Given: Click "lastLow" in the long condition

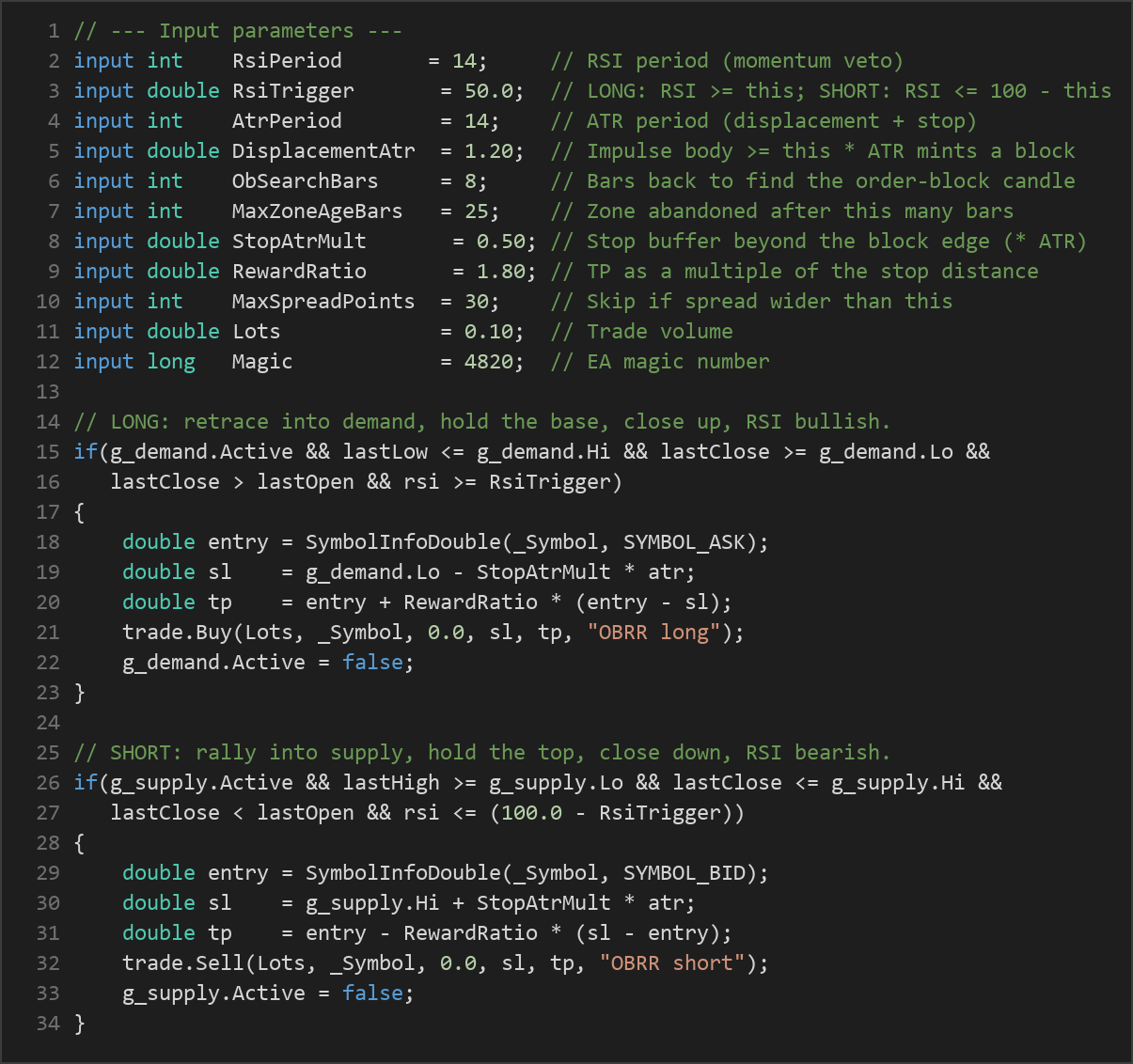Looking at the screenshot, I should 385,452.
